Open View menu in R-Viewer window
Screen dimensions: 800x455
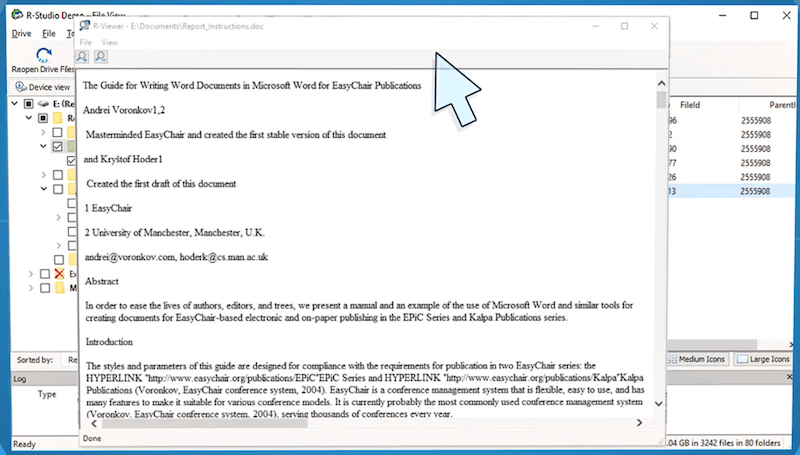point(109,43)
